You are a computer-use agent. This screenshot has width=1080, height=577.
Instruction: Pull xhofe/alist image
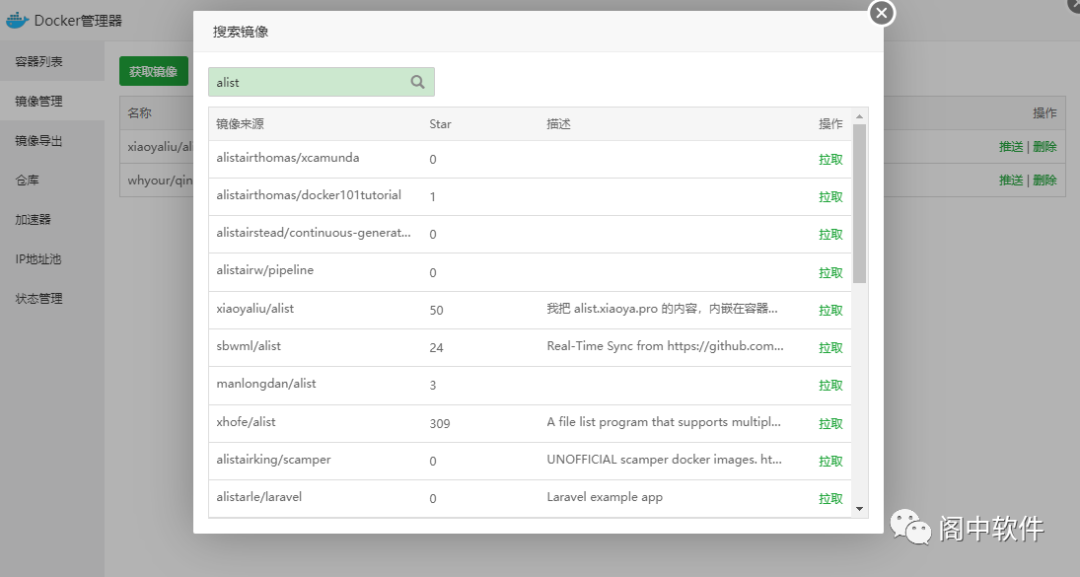[x=830, y=423]
